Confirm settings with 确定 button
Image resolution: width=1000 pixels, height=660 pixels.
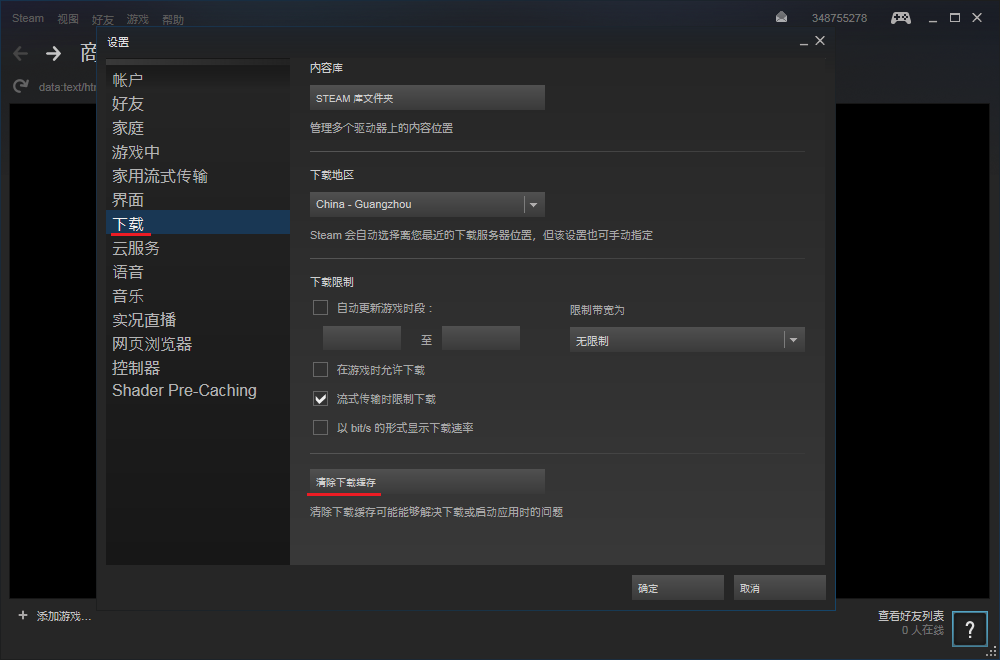tap(678, 588)
